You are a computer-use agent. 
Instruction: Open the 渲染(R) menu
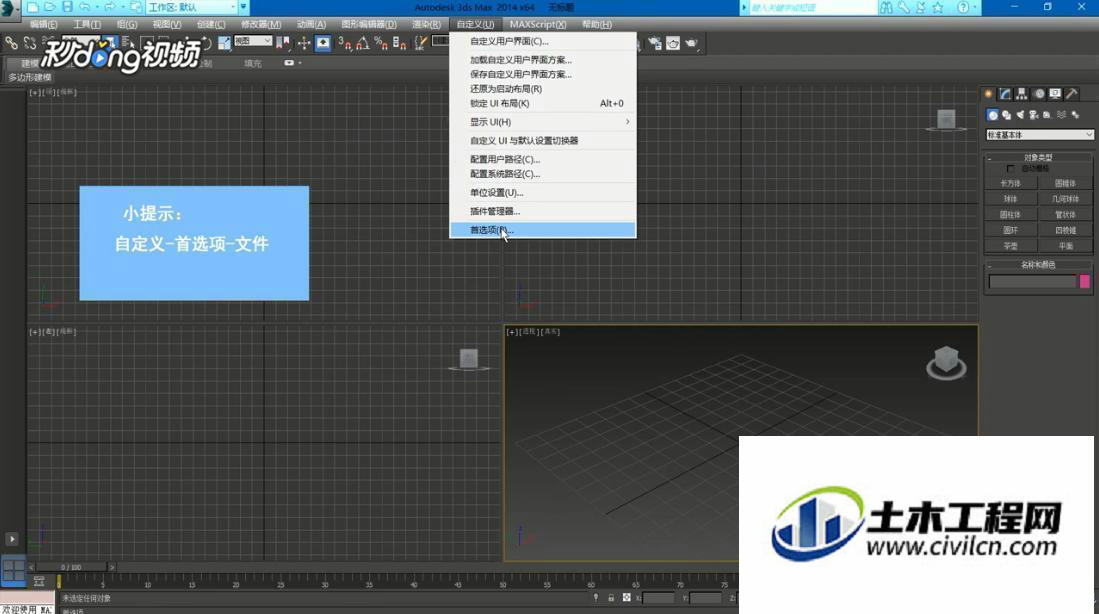[x=426, y=25]
